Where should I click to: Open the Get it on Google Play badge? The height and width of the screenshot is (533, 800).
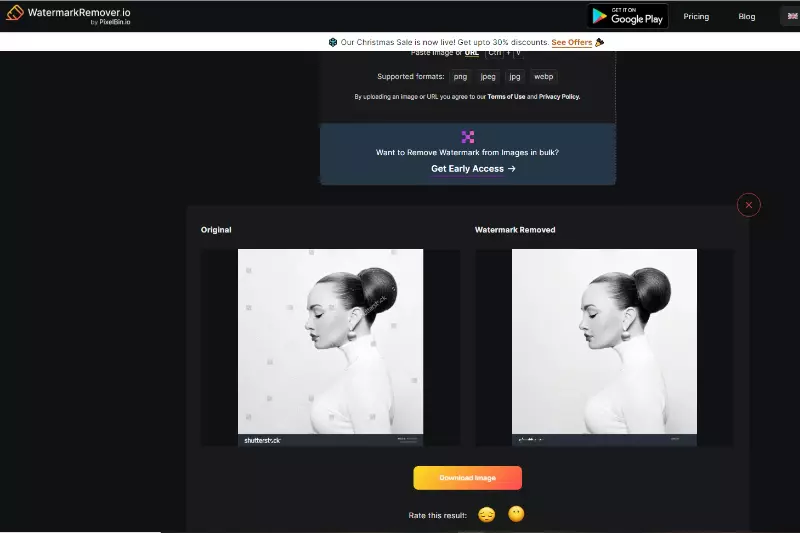627,16
